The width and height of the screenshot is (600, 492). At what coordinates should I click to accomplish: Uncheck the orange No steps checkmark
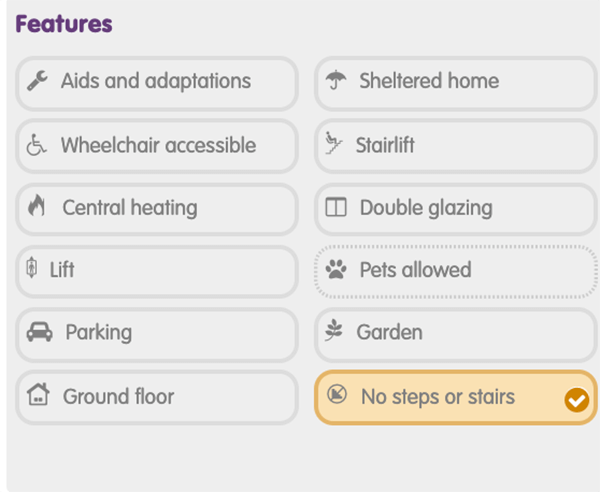[576, 400]
